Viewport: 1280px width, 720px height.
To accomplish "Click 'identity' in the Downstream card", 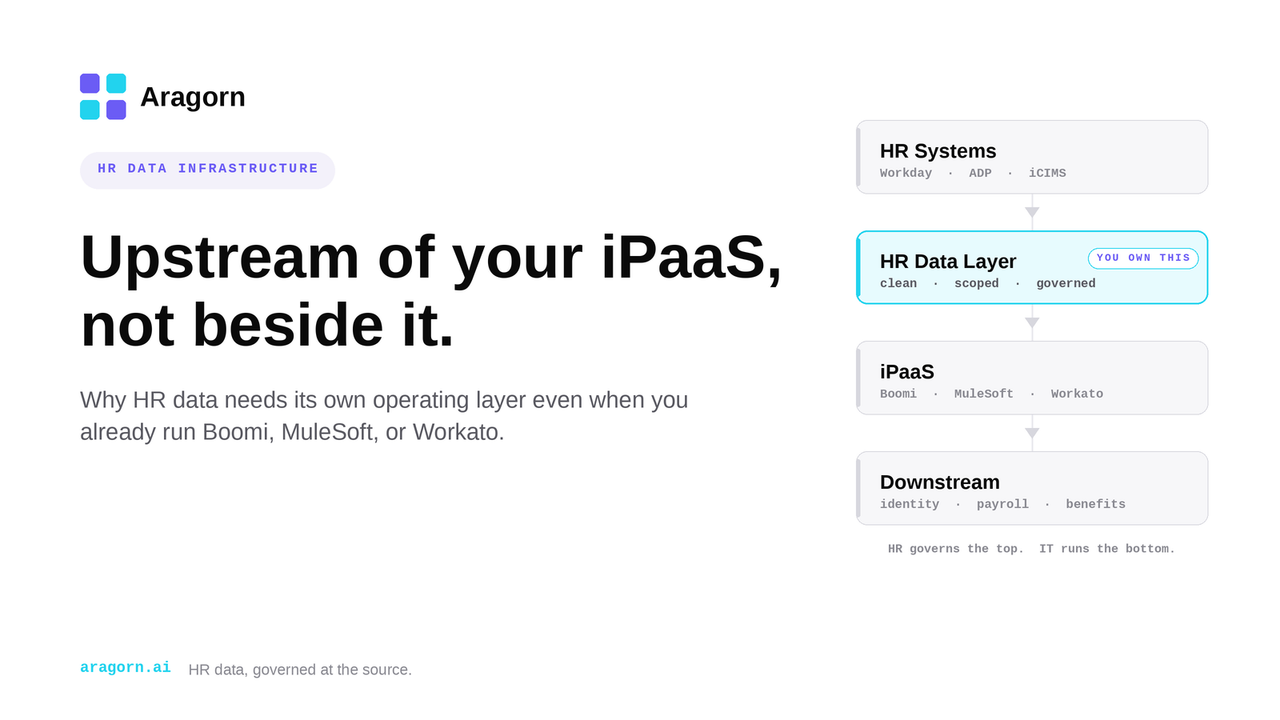I will (x=910, y=505).
